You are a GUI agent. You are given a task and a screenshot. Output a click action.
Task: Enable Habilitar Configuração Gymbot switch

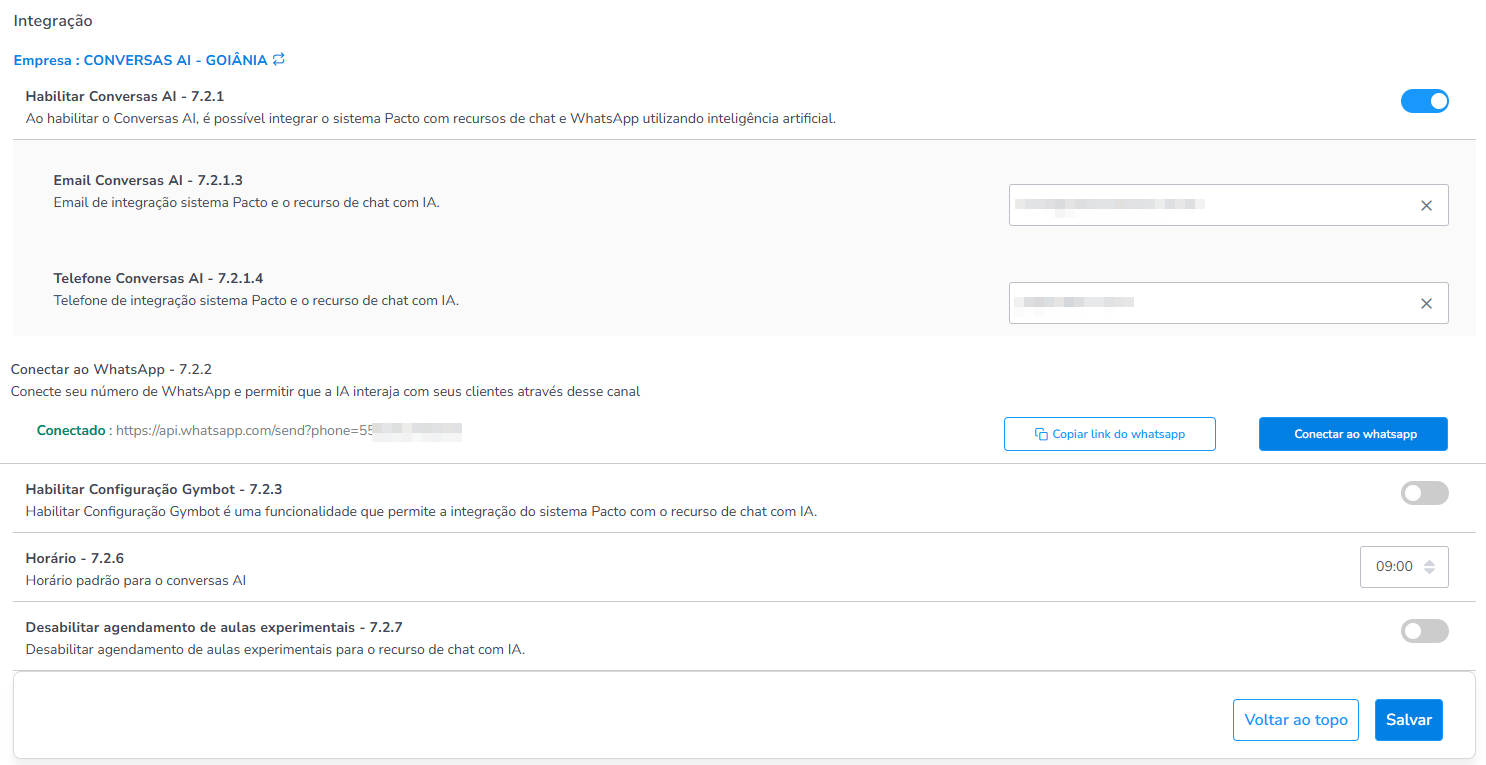[1424, 493]
